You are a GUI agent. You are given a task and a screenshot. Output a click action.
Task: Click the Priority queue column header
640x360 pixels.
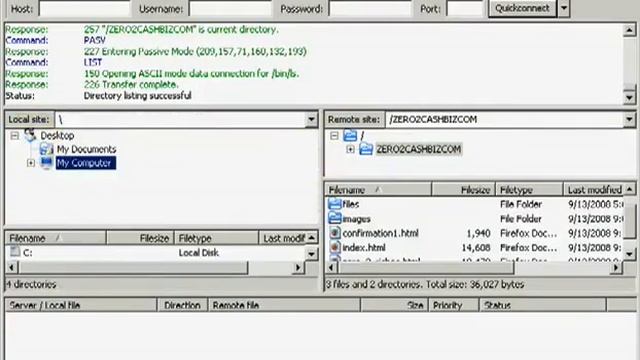453,305
